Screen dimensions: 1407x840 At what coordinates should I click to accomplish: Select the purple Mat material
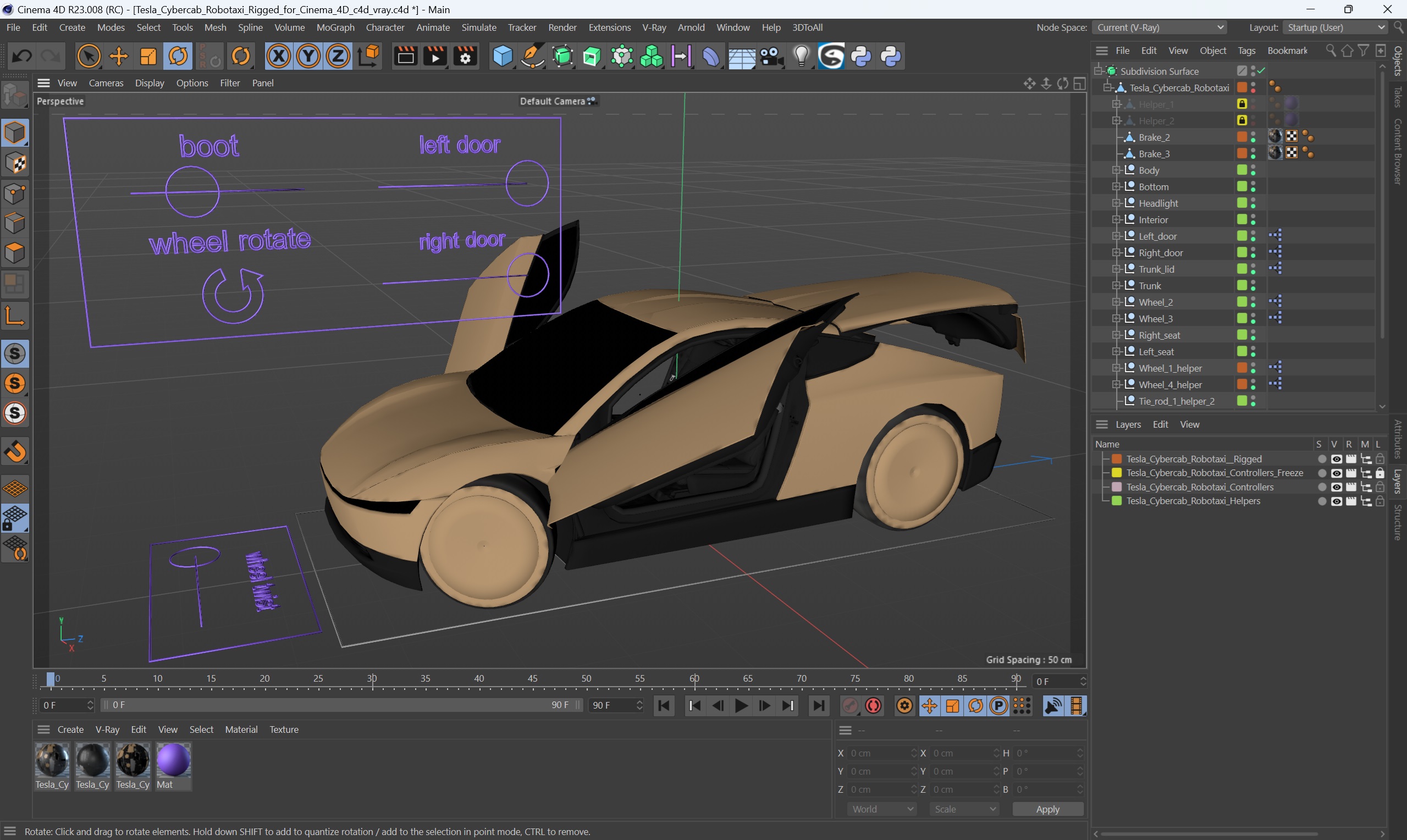point(174,766)
